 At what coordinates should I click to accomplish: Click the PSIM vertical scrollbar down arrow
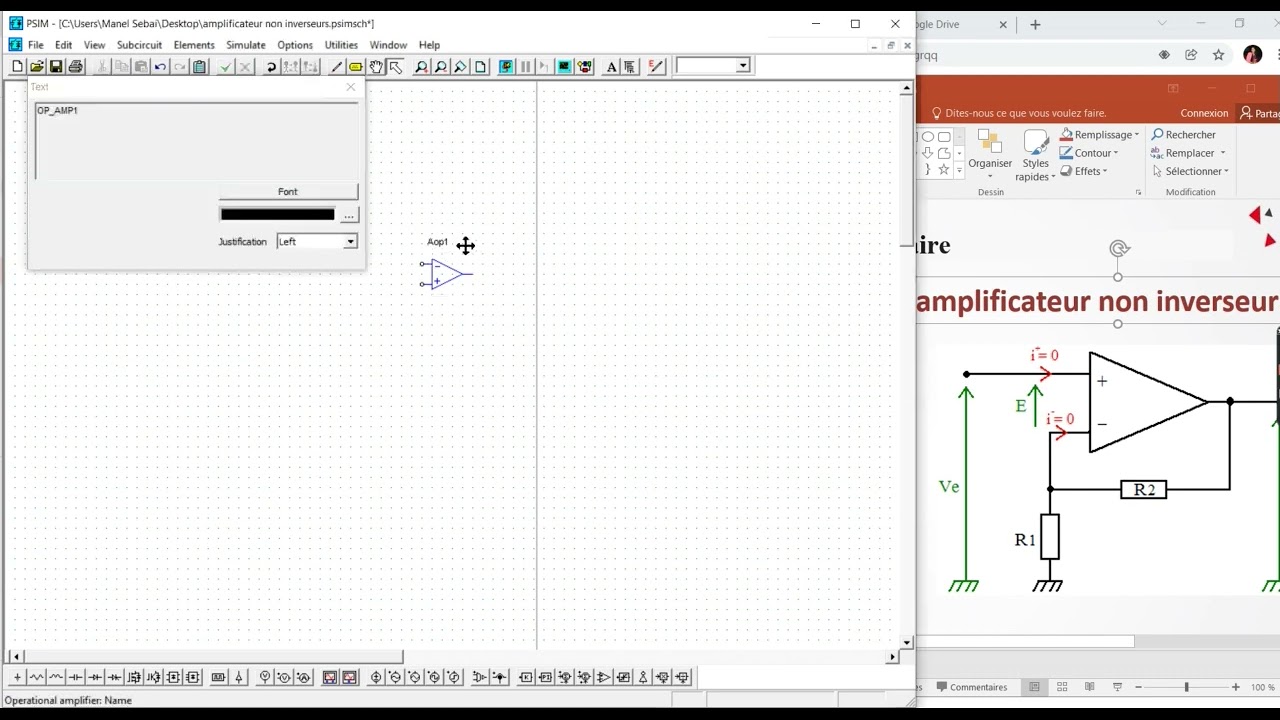tap(907, 643)
